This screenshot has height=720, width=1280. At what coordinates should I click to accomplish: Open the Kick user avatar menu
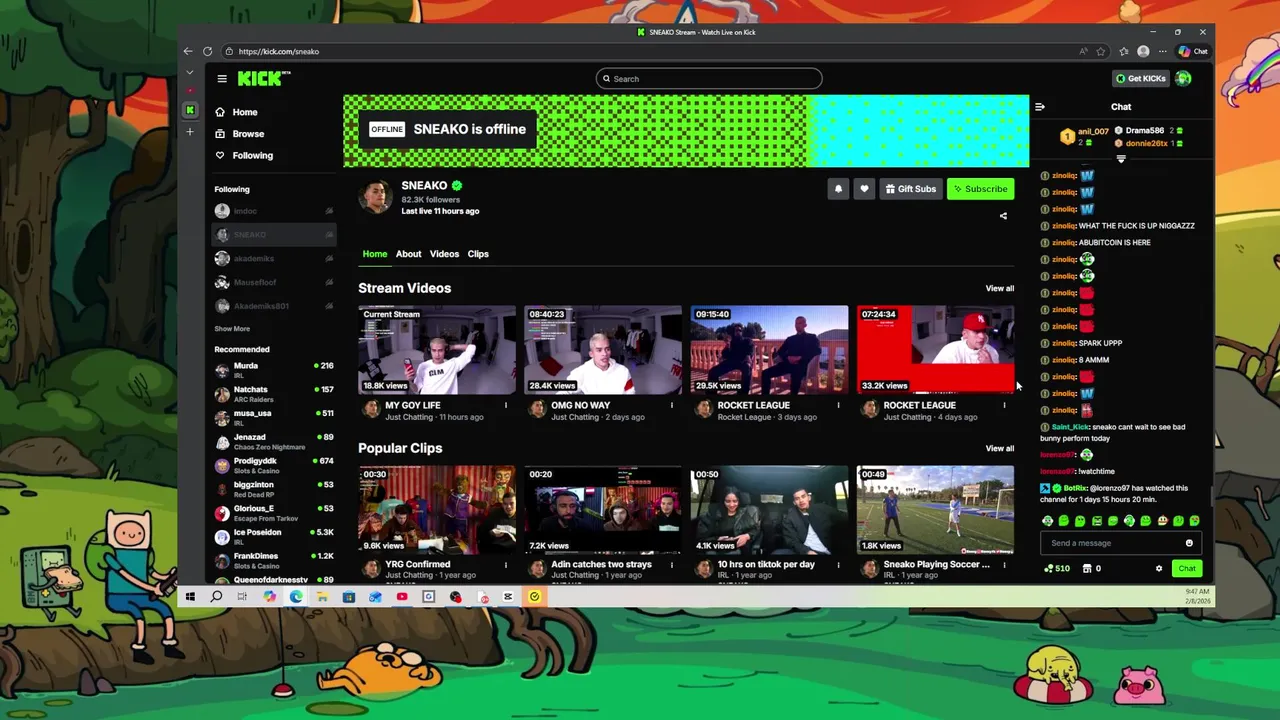coord(1183,79)
